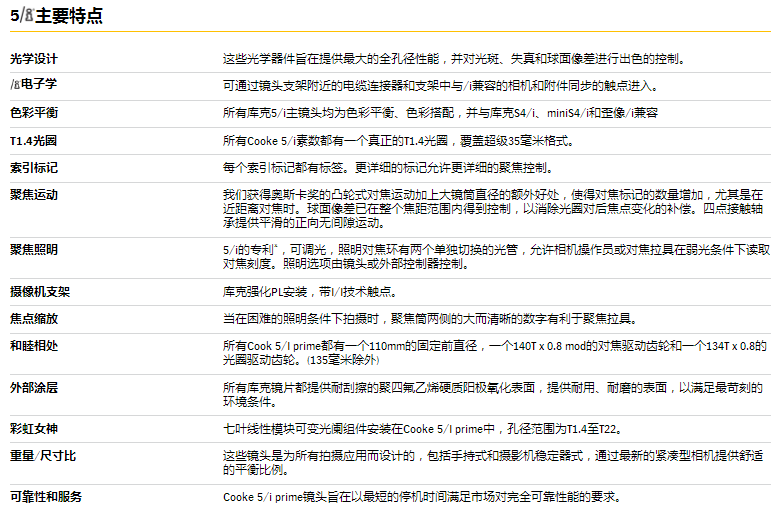777x507 pixels.
Task: Click the "可靠性和服务" row label
Action: tap(46, 496)
